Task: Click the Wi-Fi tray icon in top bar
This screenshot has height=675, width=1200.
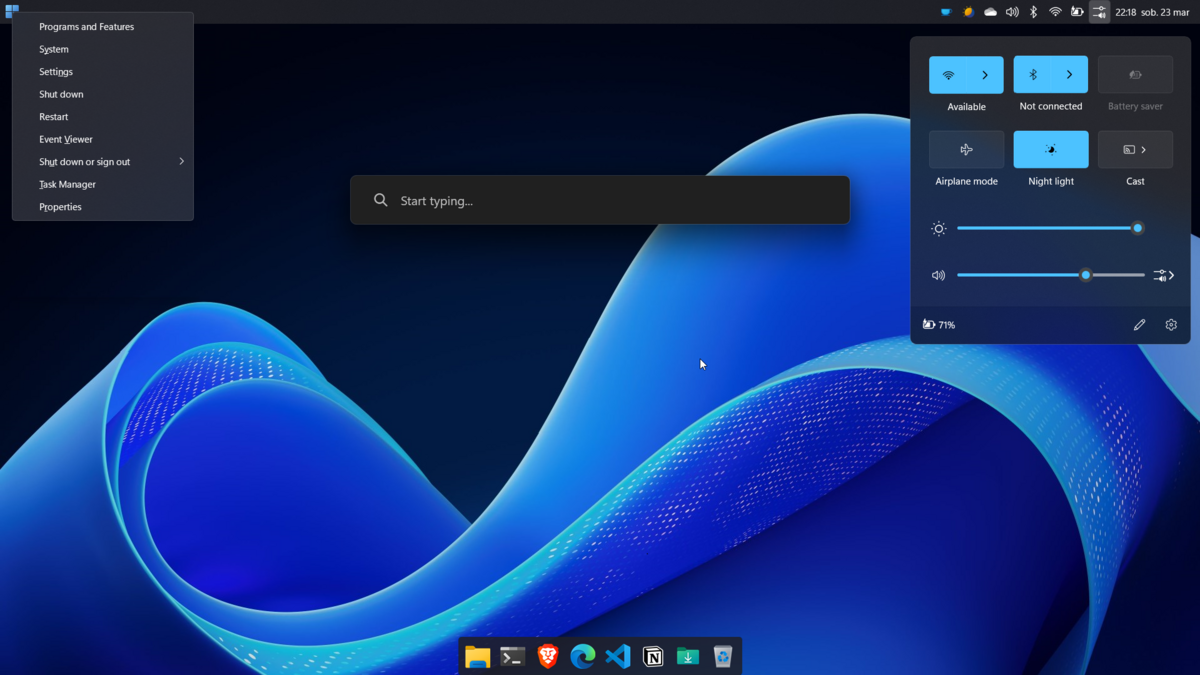Action: click(x=1055, y=12)
